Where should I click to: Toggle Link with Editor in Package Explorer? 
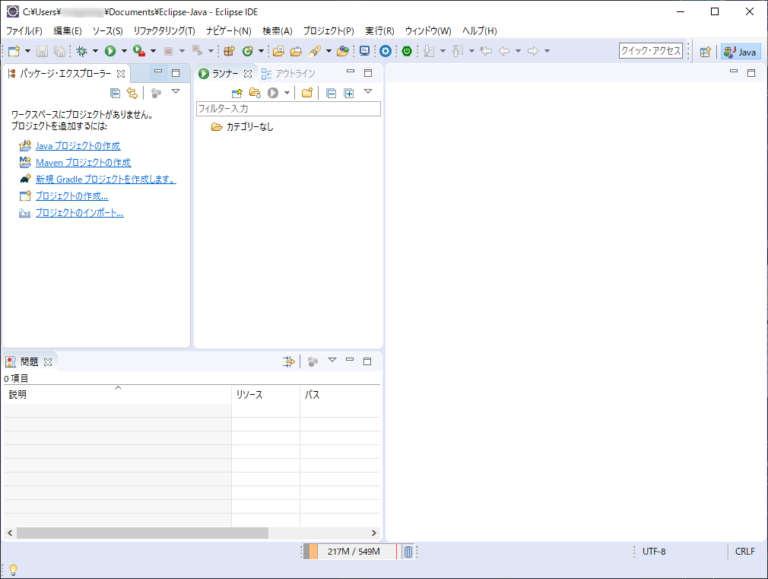[x=132, y=93]
